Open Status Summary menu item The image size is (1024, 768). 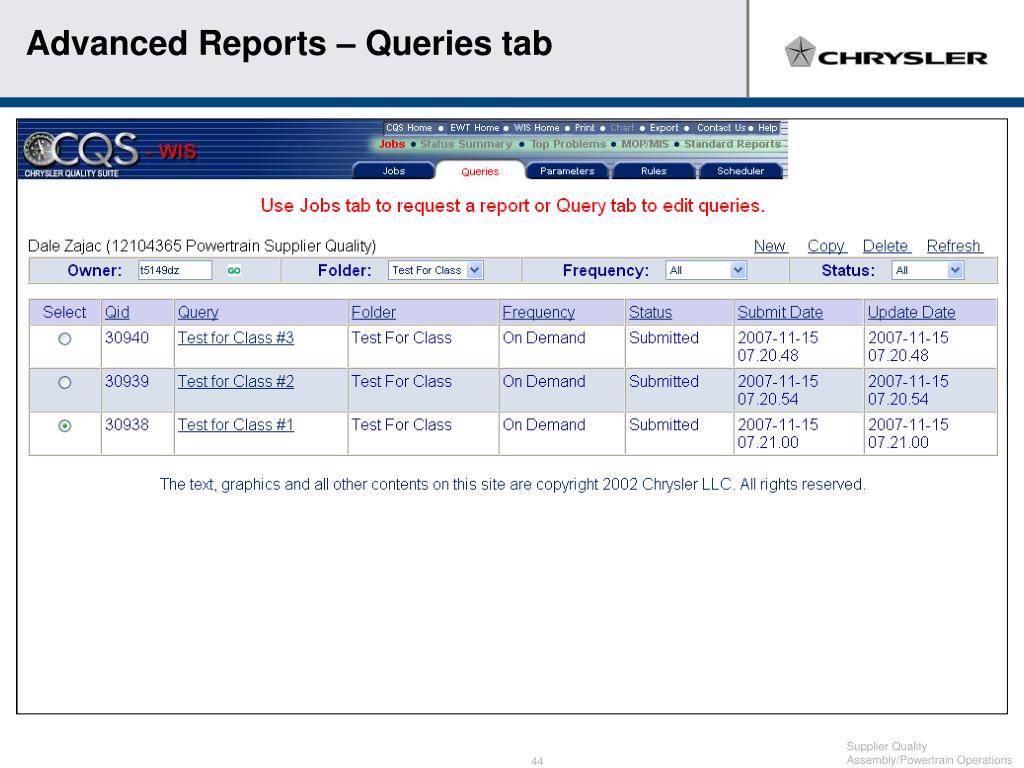[x=466, y=144]
